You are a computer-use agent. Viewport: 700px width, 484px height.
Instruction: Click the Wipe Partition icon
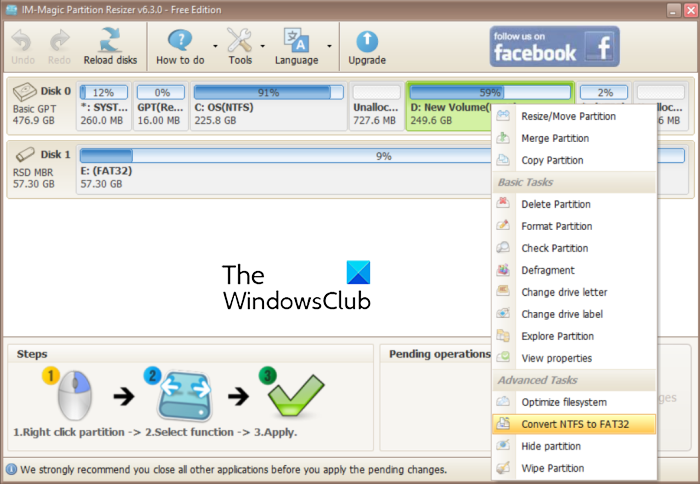tap(503, 467)
